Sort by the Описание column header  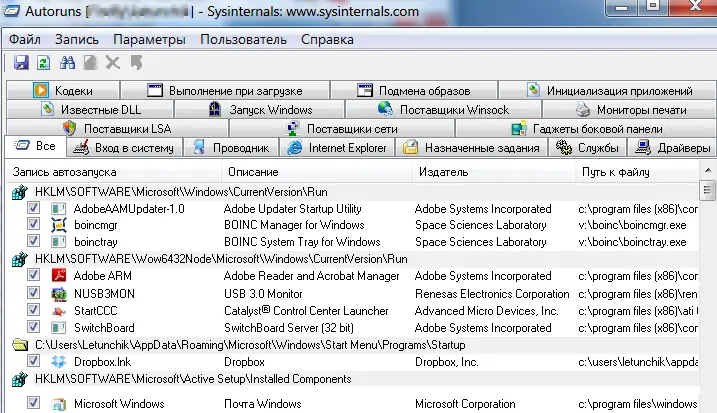[x=317, y=172]
